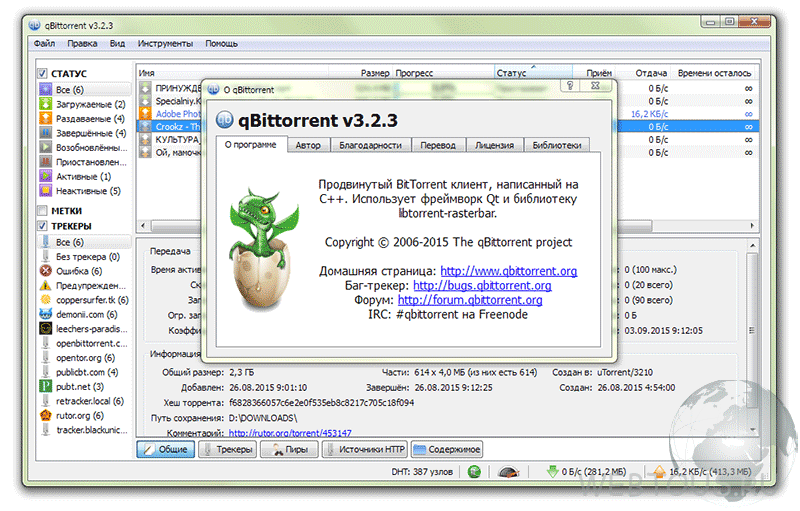Click the pubt.net tracker icon
This screenshot has height=511, width=800.
[x=45, y=387]
